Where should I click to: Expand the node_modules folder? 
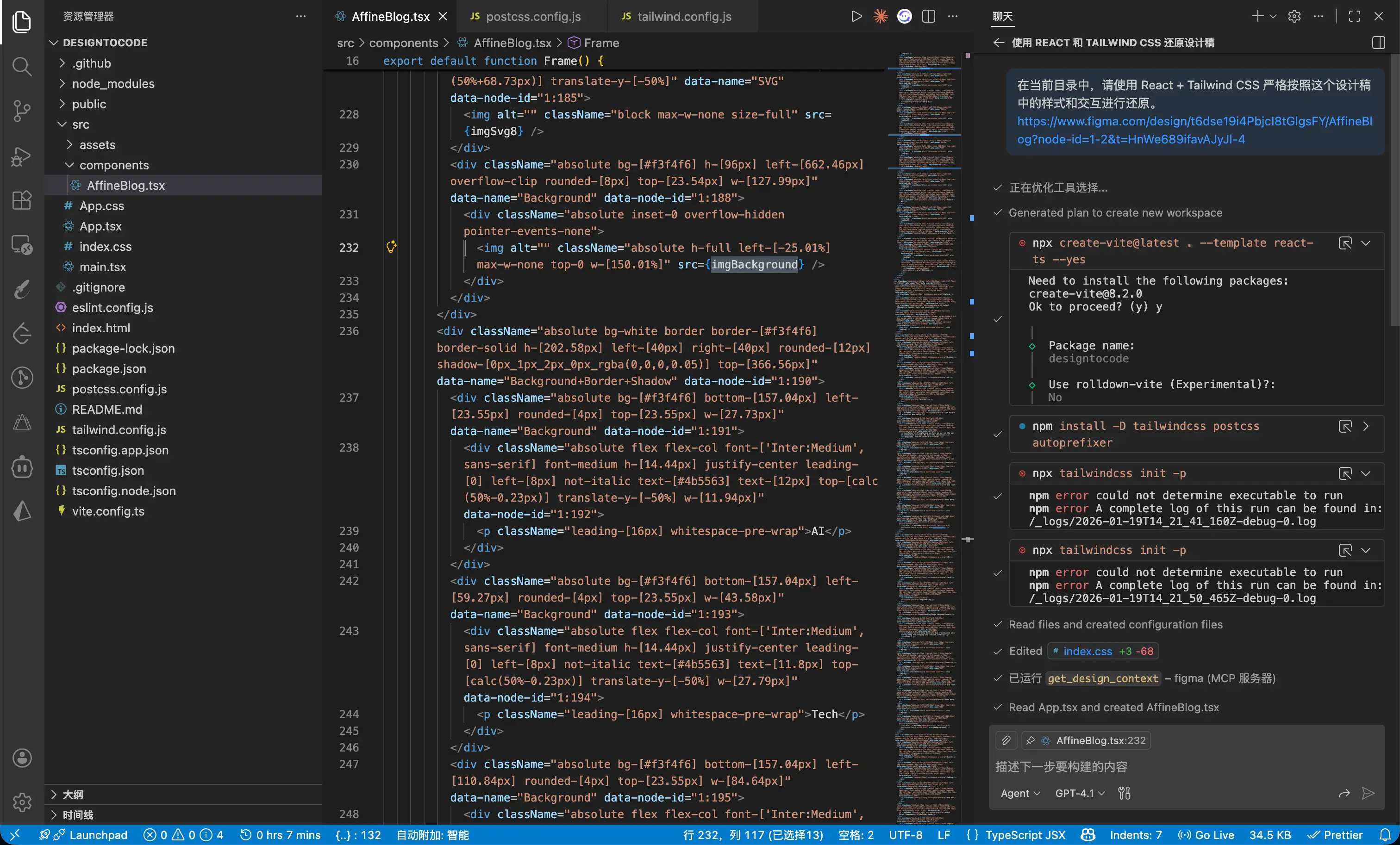pos(113,83)
